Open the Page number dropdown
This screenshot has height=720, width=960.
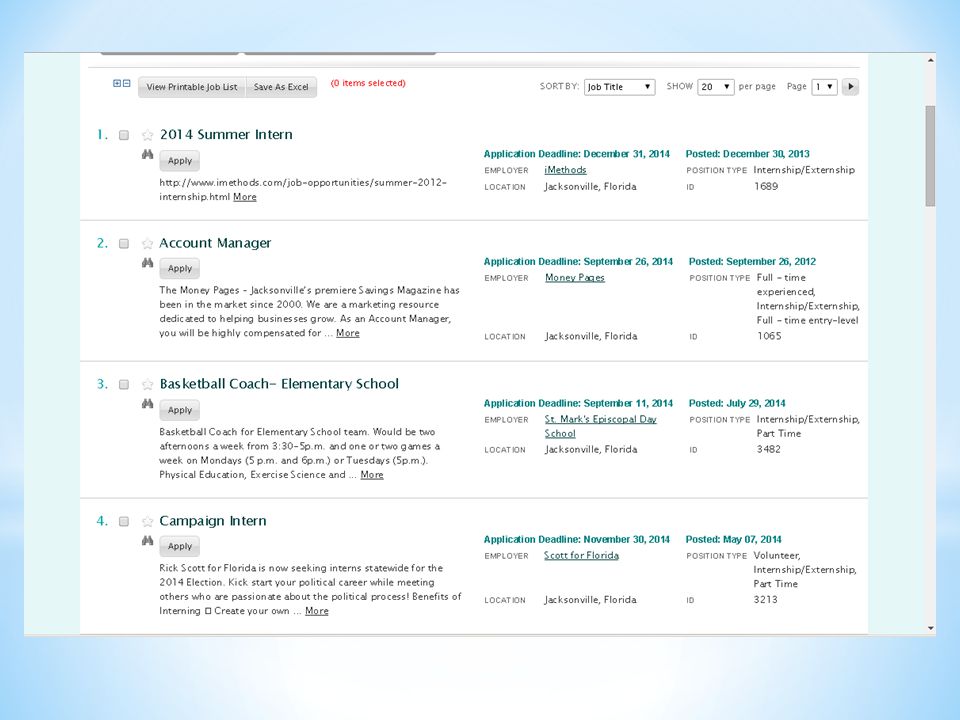824,87
